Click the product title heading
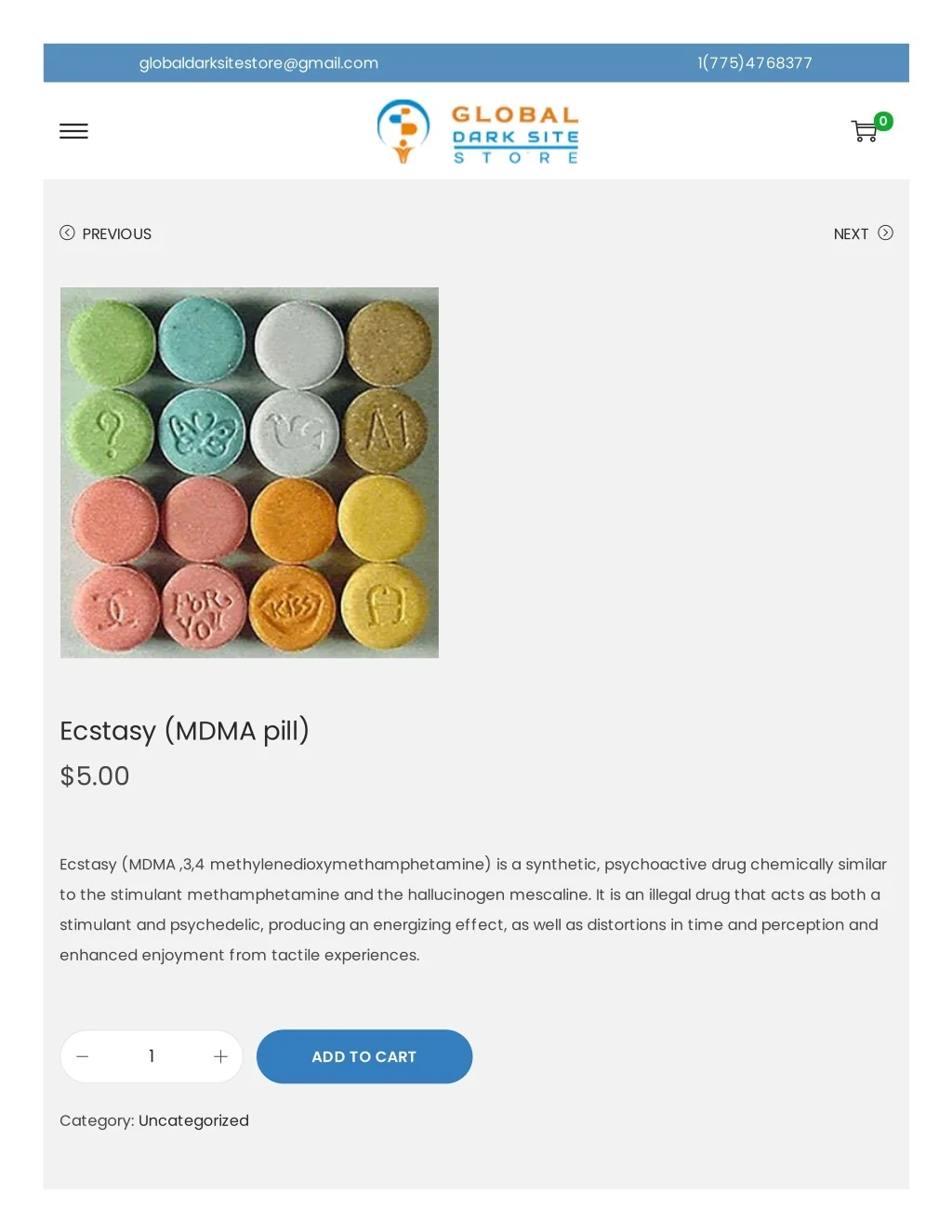The image size is (952, 1232). 184,731
